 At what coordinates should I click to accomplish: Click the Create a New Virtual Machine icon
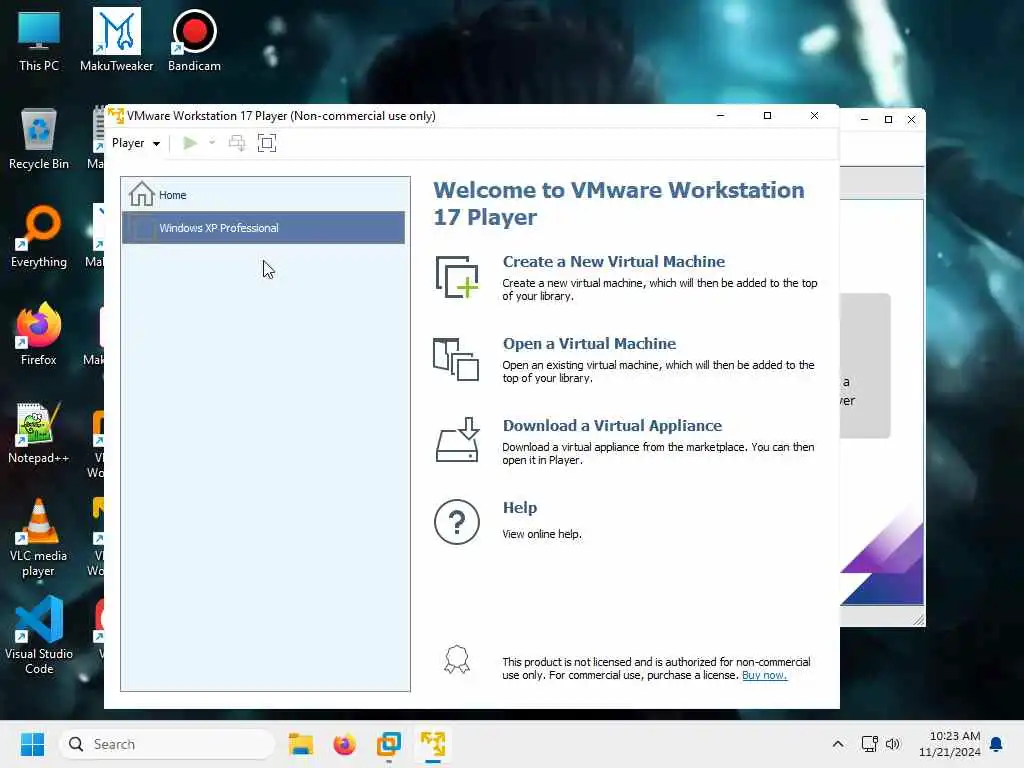click(x=456, y=277)
